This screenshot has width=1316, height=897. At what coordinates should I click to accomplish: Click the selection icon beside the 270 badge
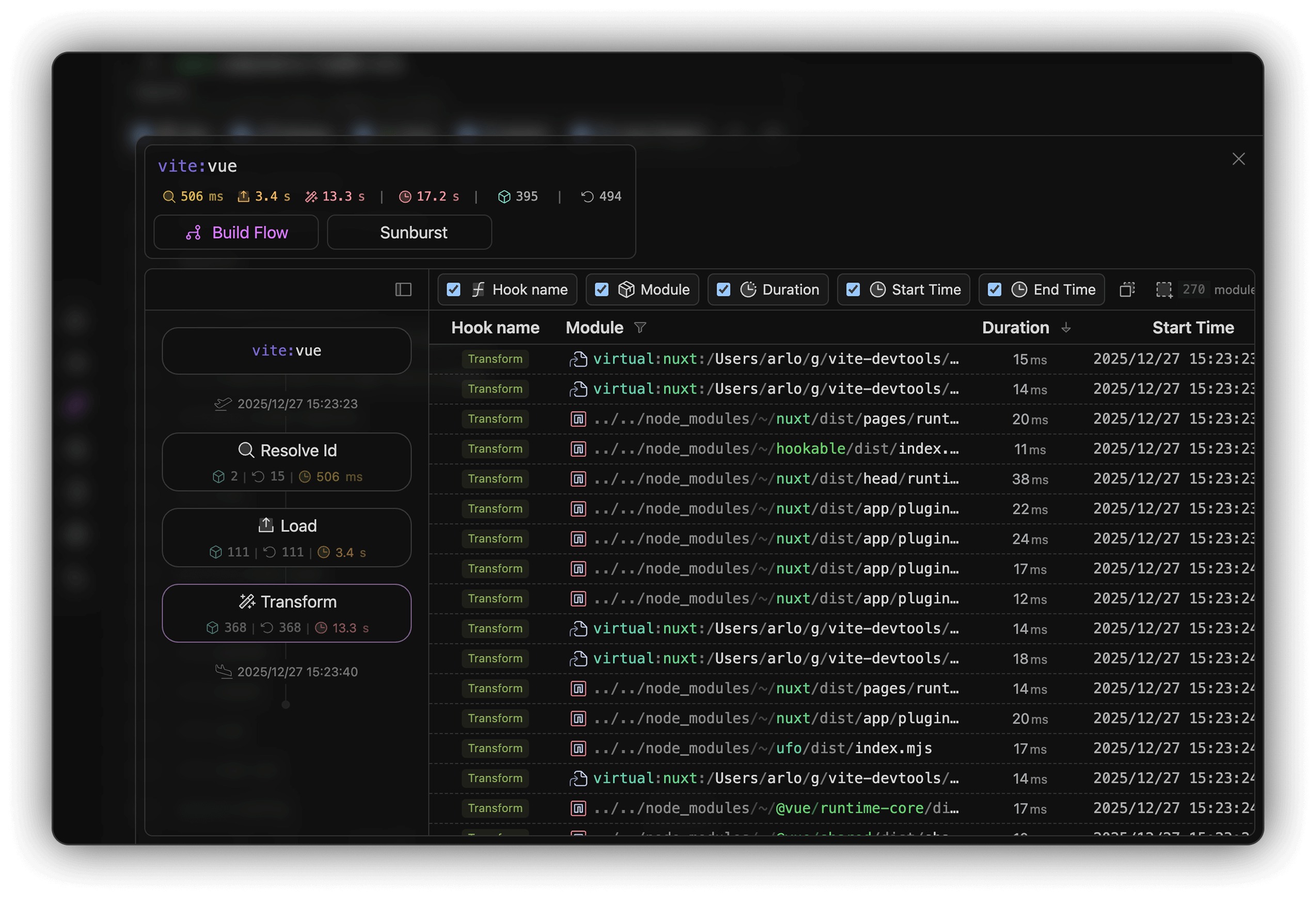1164,289
